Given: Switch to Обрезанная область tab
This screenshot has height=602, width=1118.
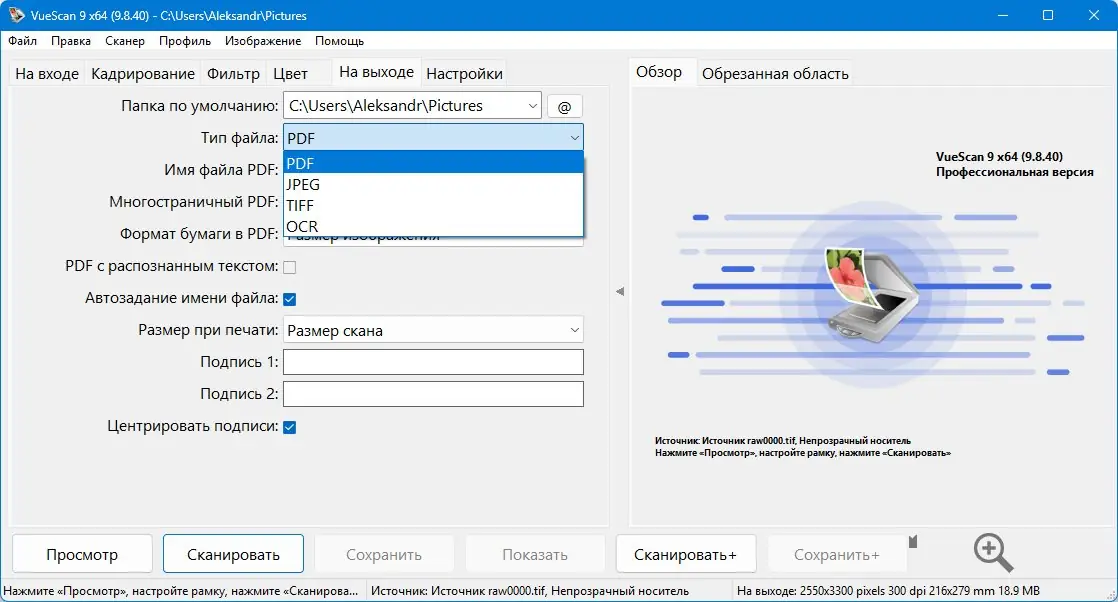Looking at the screenshot, I should (775, 73).
